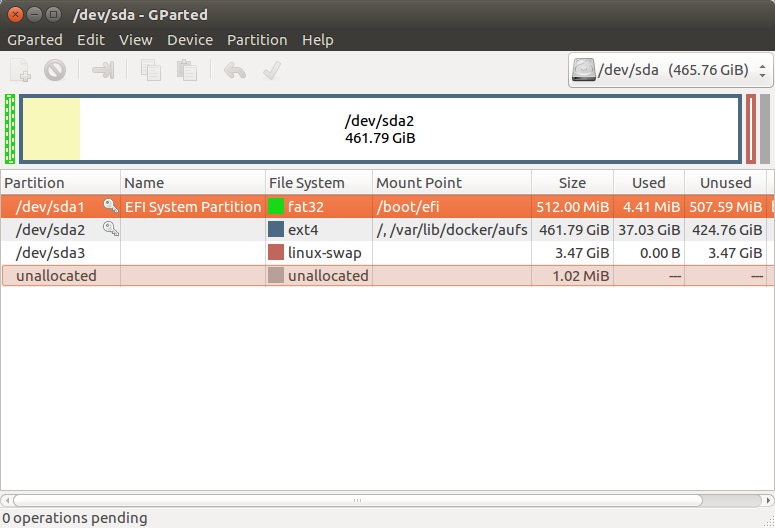
Task: Click the scrollbar right arrow
Action: pos(768,500)
